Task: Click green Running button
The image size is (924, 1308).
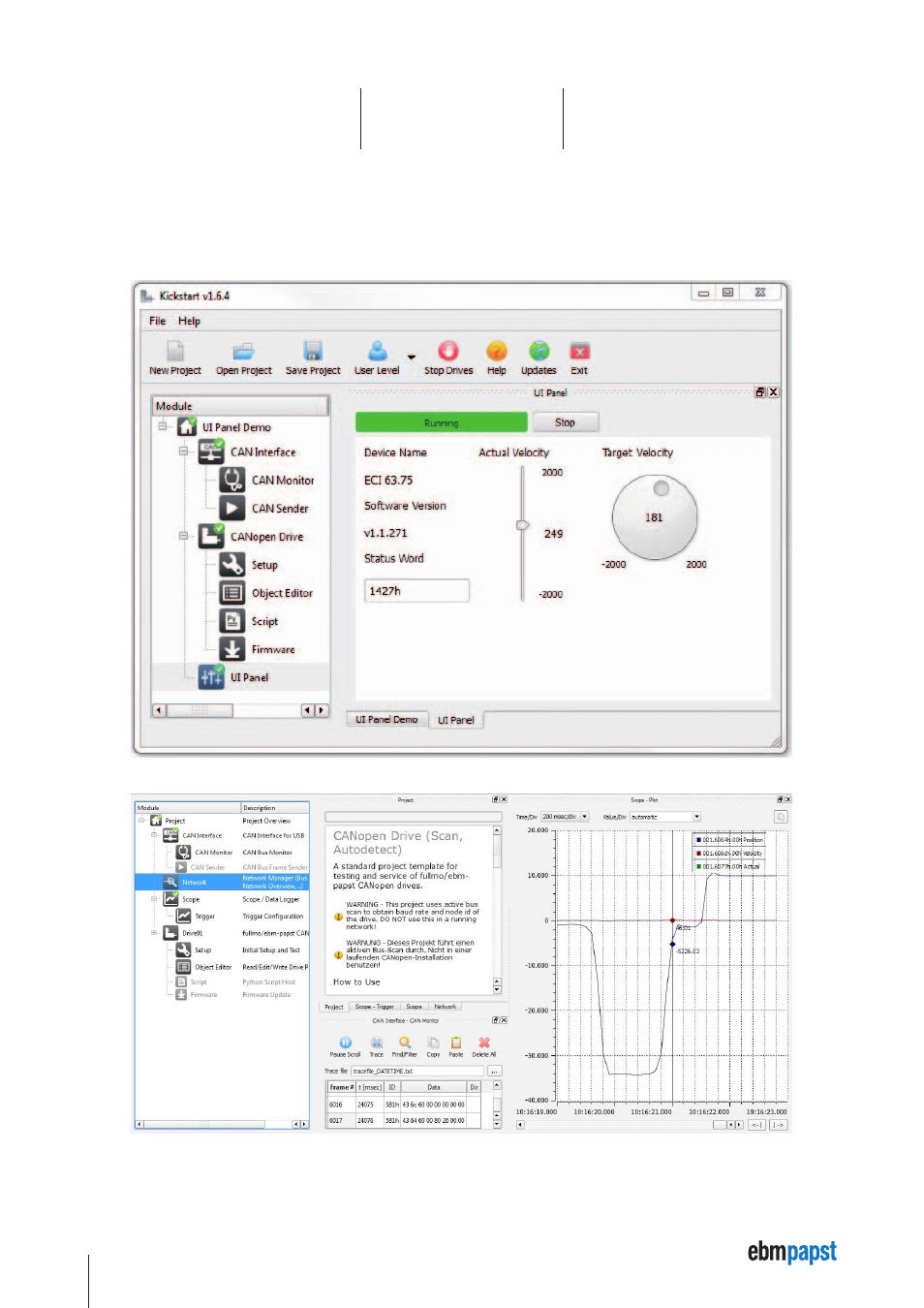Action: click(442, 422)
